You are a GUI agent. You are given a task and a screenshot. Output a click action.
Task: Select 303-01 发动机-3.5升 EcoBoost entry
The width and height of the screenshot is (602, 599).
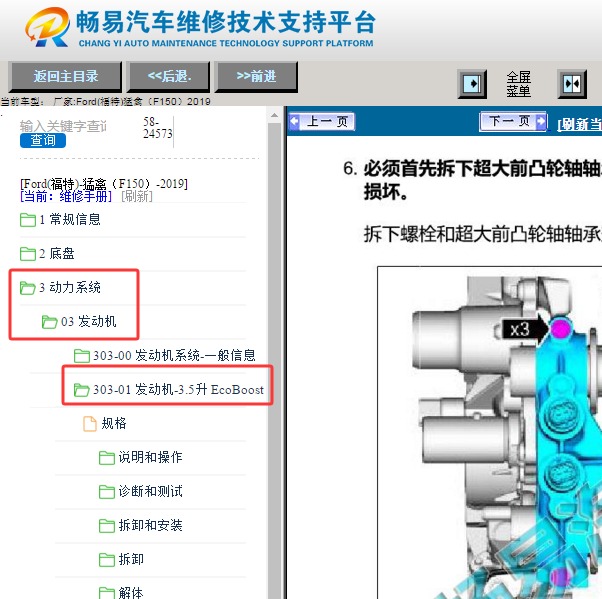(179, 390)
